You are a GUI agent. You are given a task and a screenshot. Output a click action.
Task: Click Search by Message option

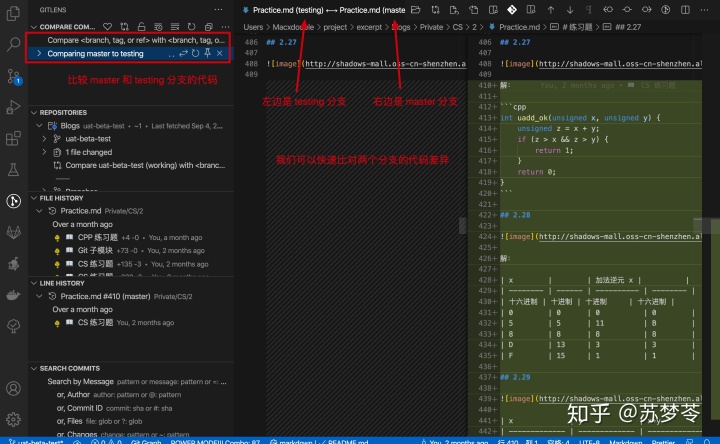point(80,382)
